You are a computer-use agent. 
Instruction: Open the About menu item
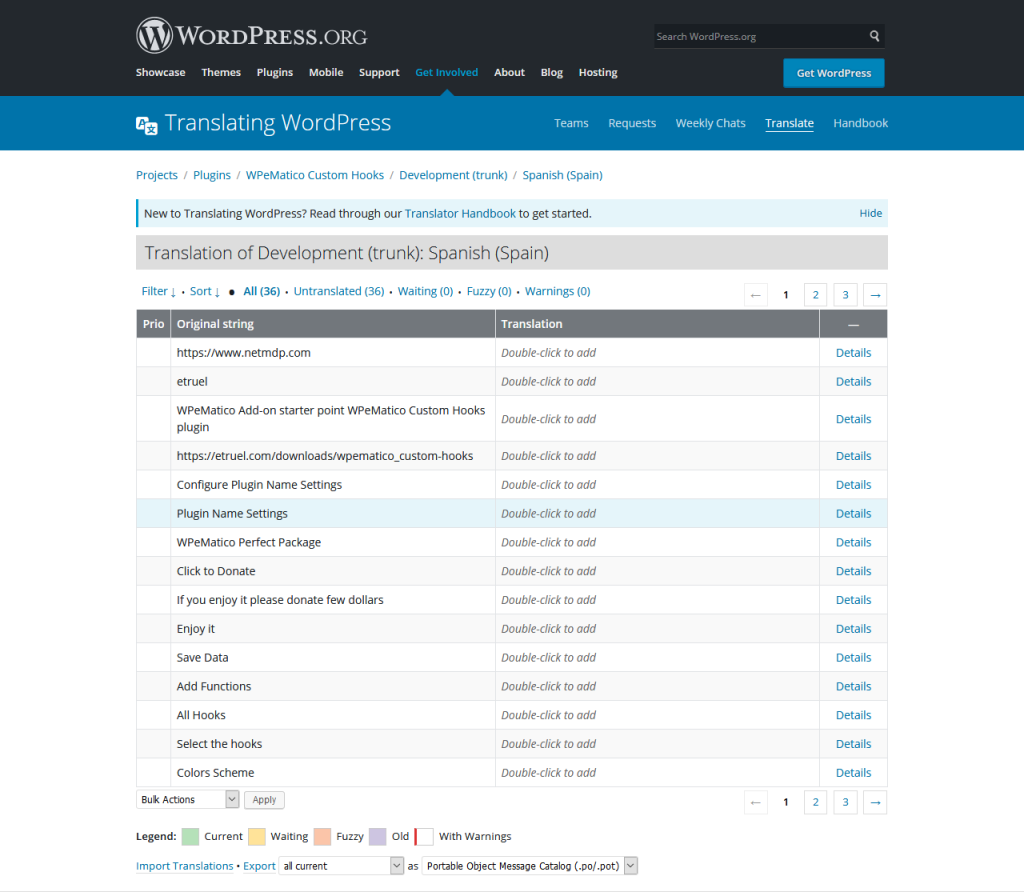[509, 72]
